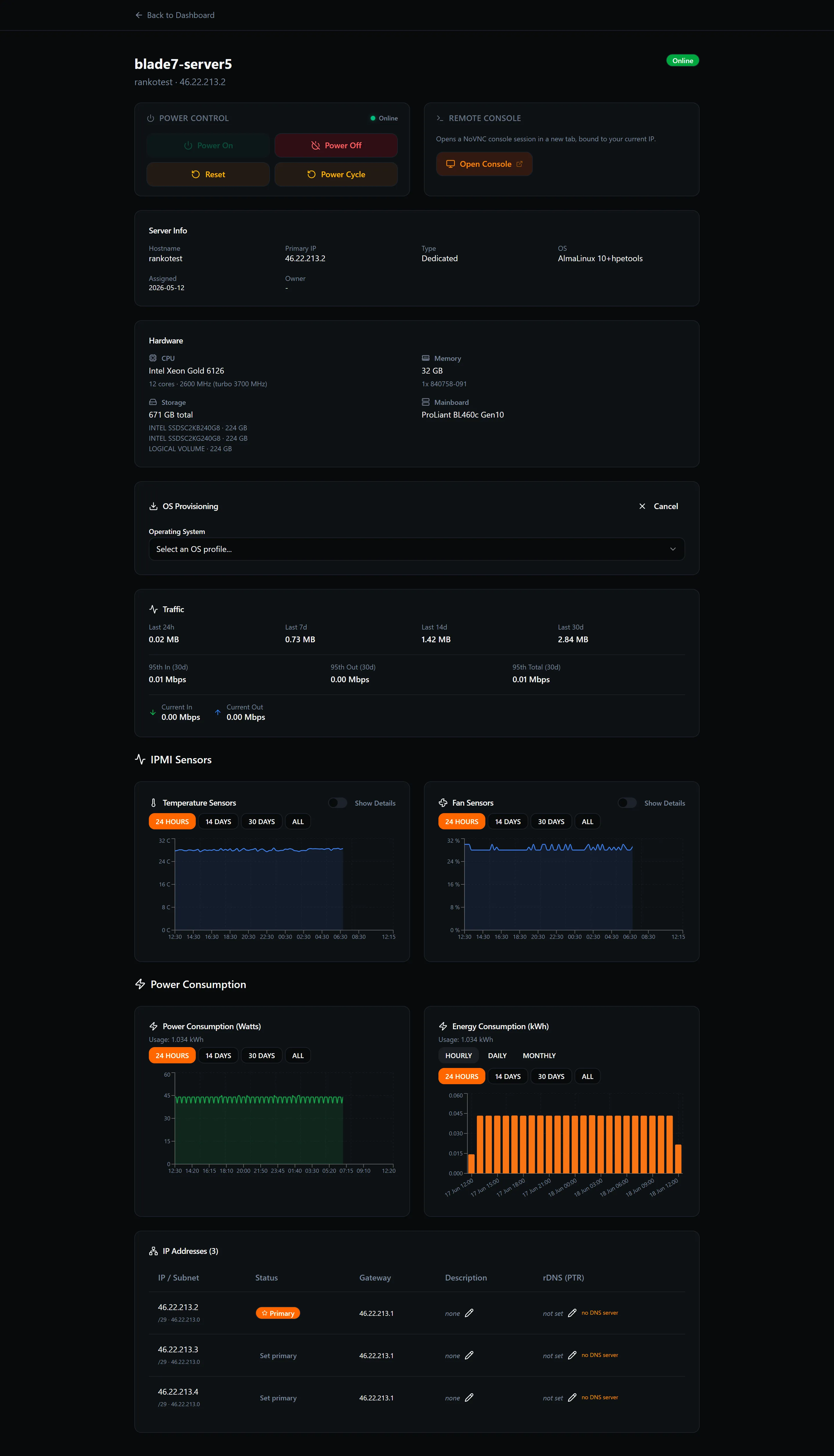
Task: Select 30 DAYS tab in Fan Sensors
Action: [x=551, y=821]
